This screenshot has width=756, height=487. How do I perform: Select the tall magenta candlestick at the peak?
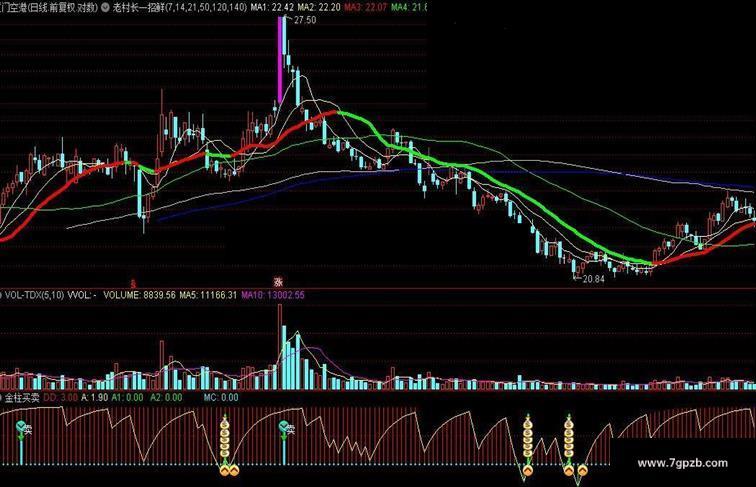coord(280,60)
